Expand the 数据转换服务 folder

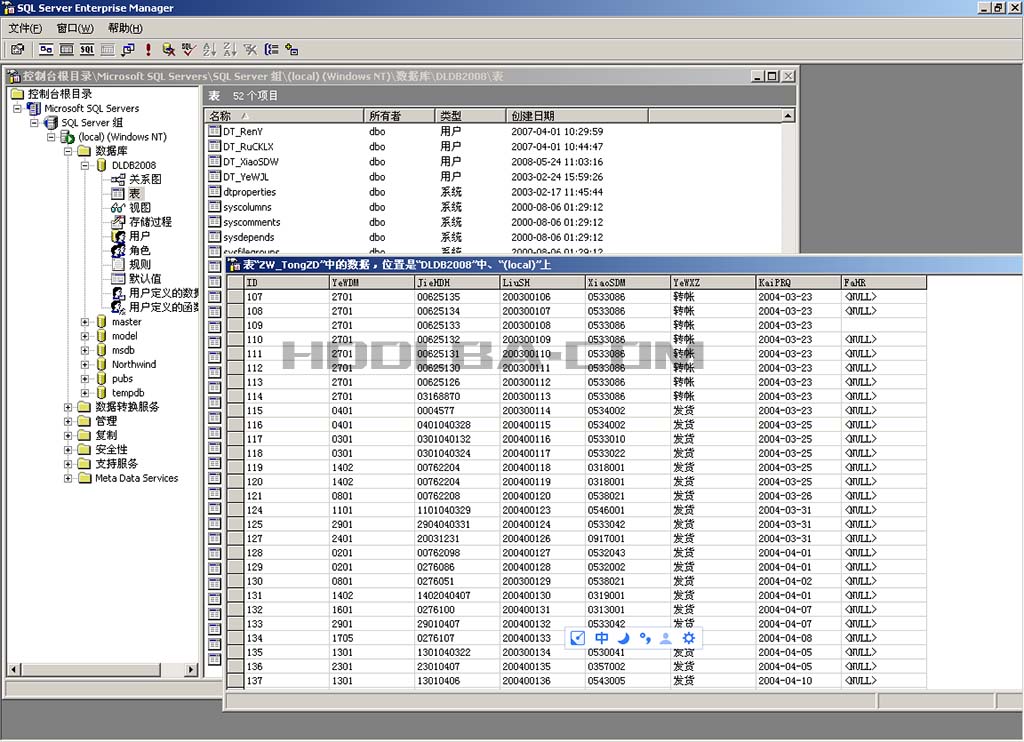coord(68,407)
